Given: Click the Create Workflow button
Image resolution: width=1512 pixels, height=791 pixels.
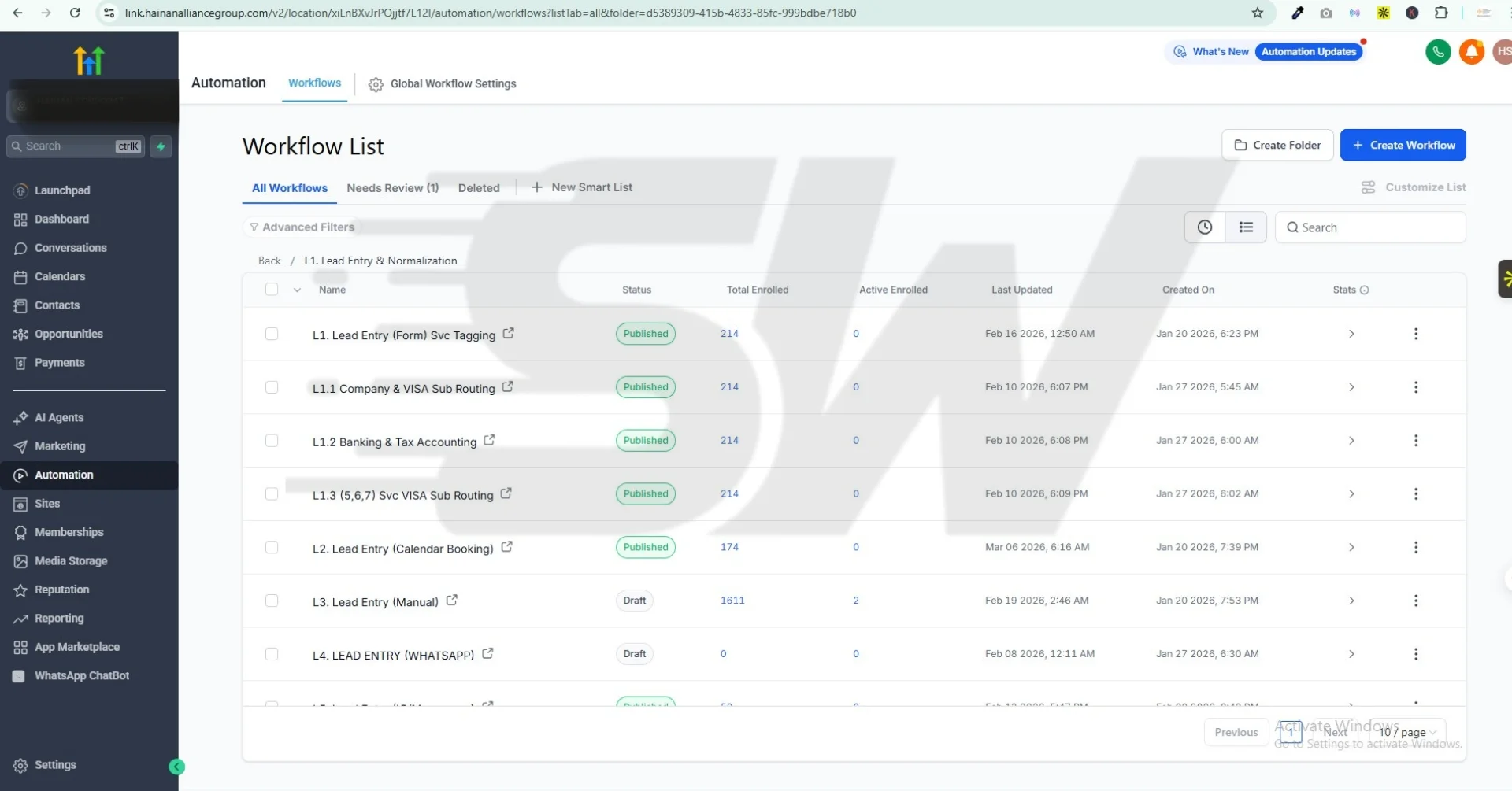Looking at the screenshot, I should (x=1403, y=146).
